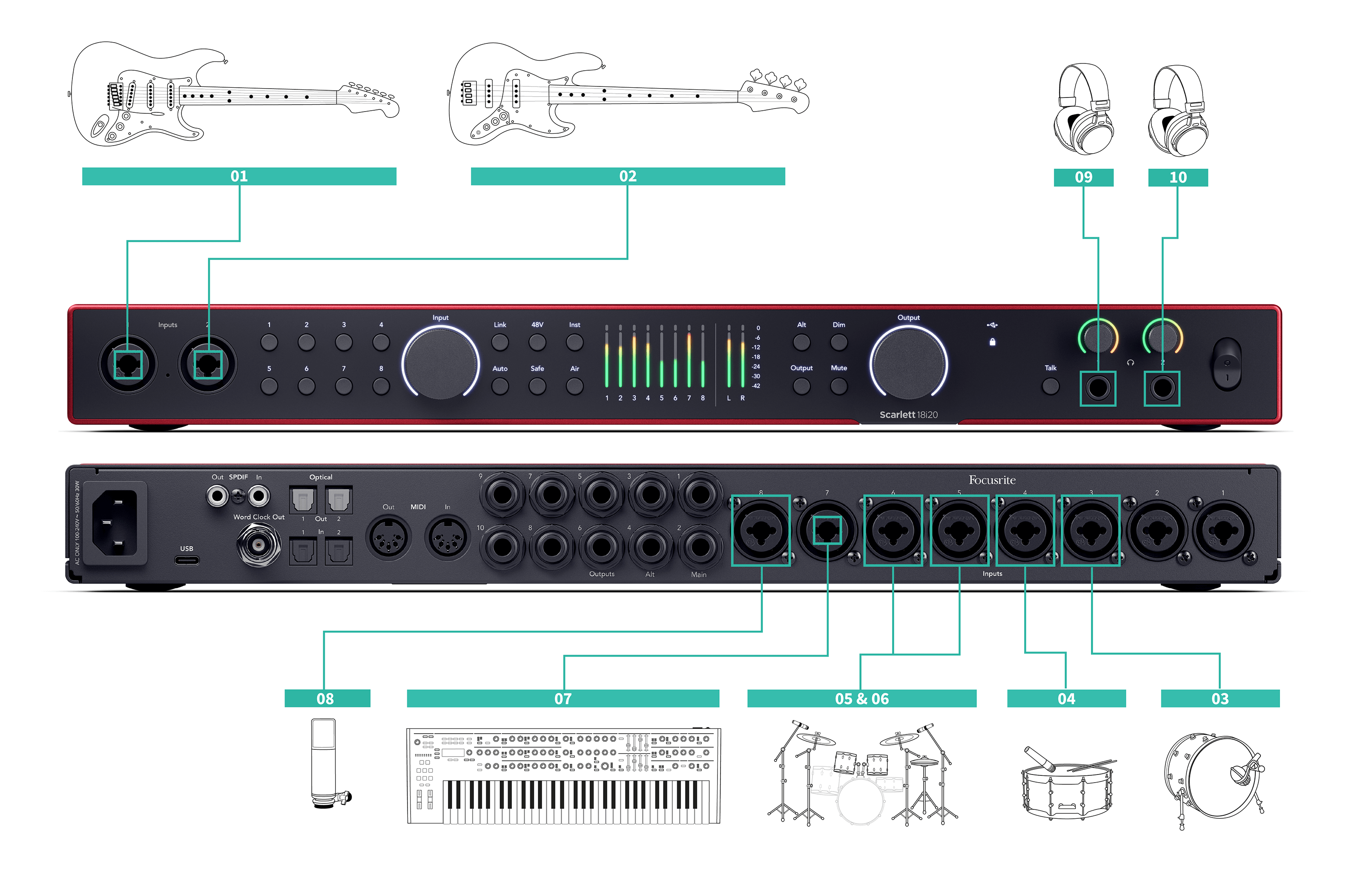
Task: Click the MIDI In DIN socket
Action: click(448, 538)
